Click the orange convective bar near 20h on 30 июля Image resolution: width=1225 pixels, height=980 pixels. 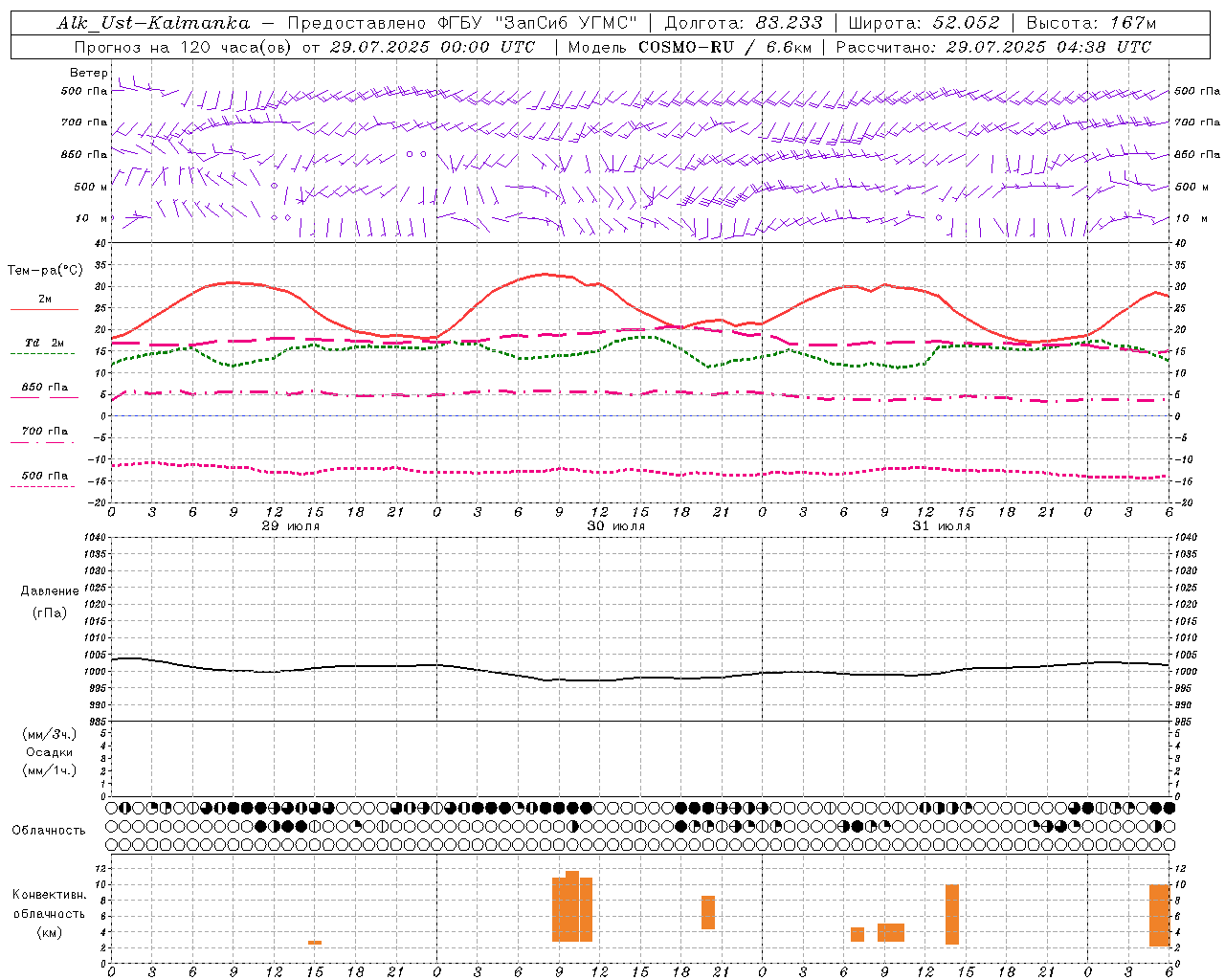(x=708, y=912)
